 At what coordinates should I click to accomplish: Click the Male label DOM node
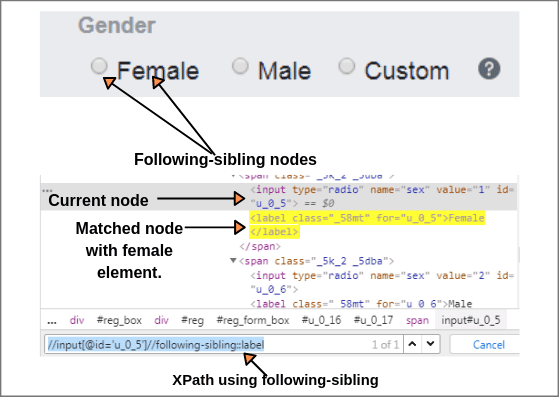point(361,304)
